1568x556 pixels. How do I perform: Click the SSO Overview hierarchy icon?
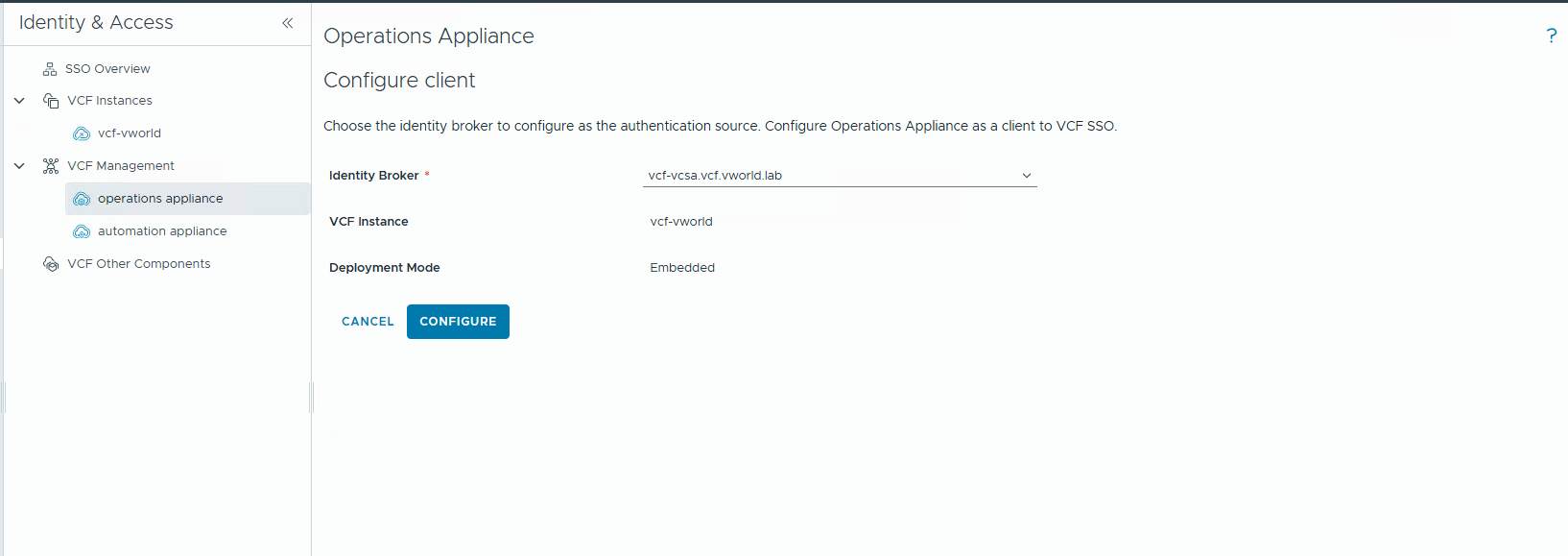pyautogui.click(x=50, y=69)
